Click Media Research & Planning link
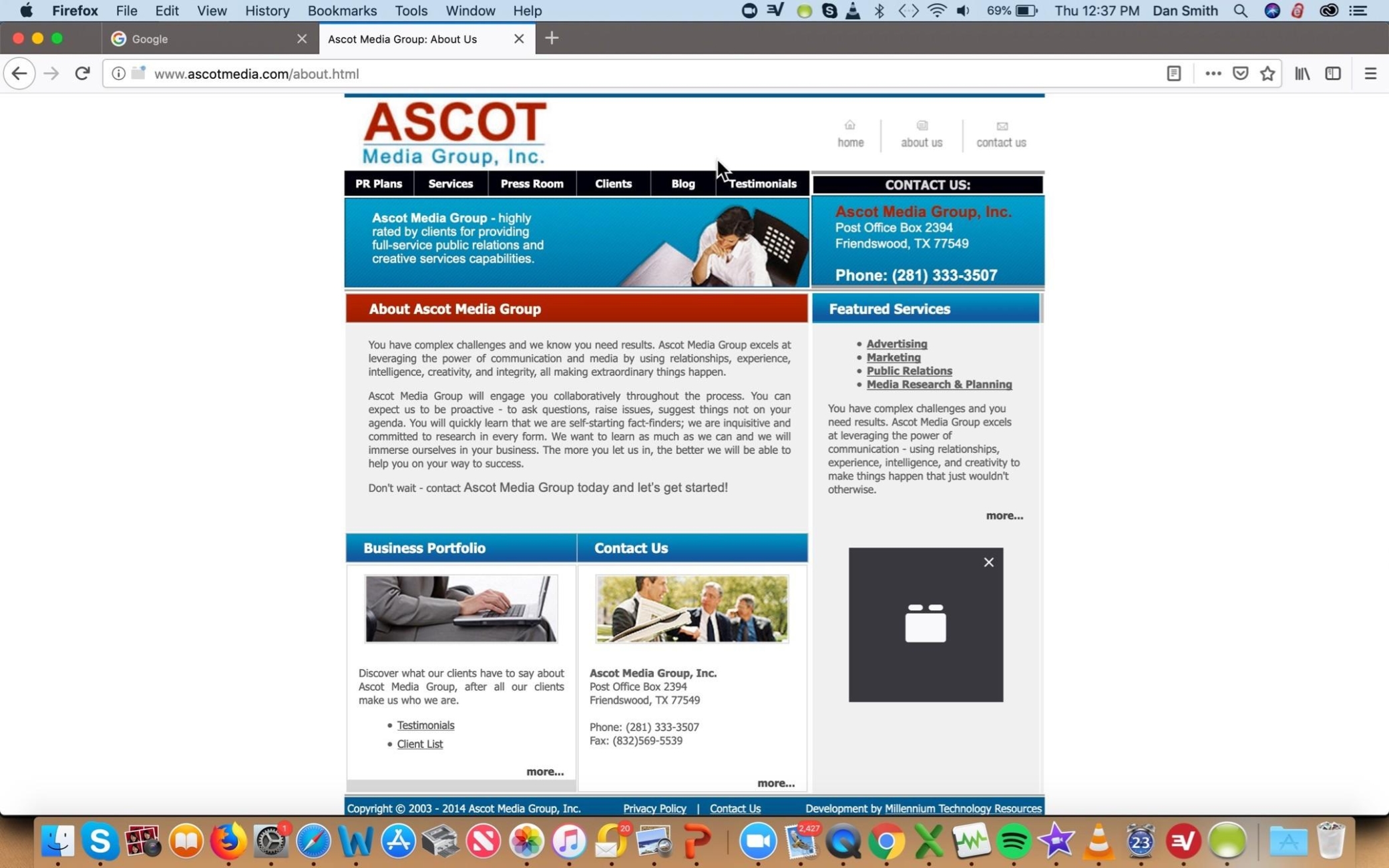Viewport: 1389px width, 868px height. point(939,384)
